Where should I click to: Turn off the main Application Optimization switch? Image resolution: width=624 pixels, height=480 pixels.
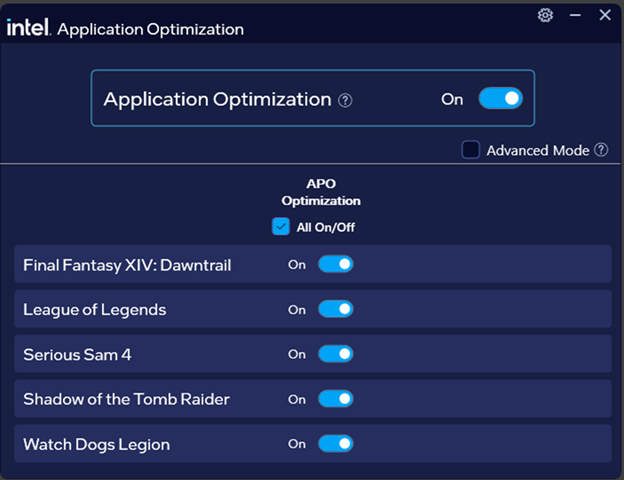[501, 98]
